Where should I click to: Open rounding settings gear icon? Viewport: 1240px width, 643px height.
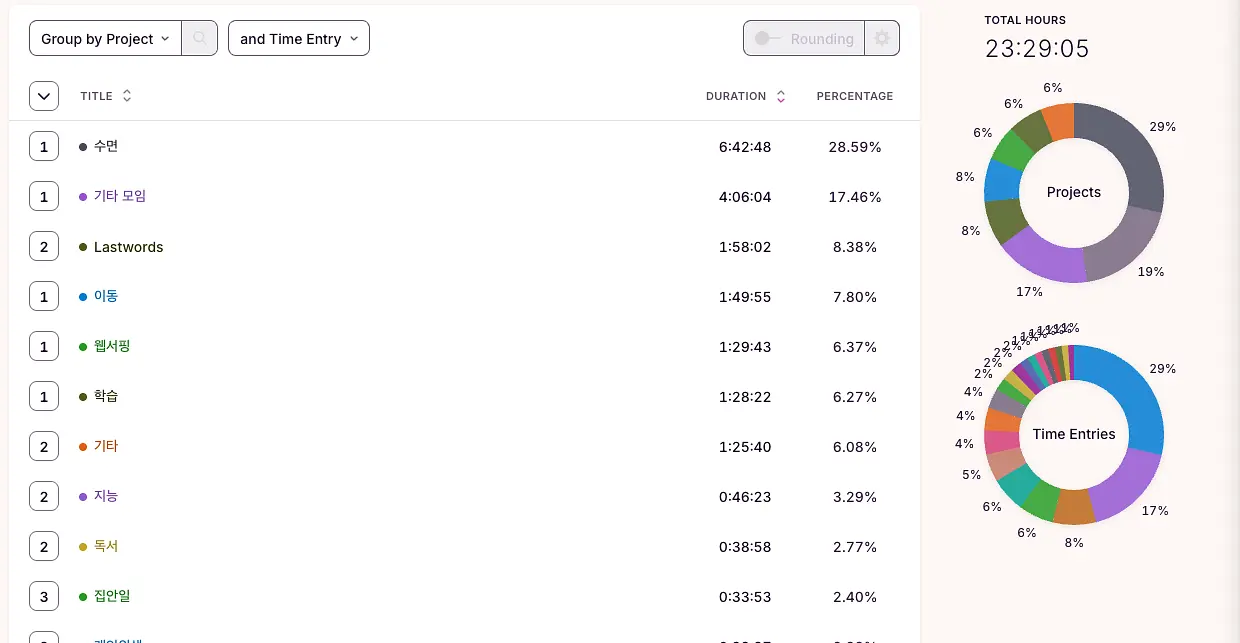pyautogui.click(x=882, y=38)
